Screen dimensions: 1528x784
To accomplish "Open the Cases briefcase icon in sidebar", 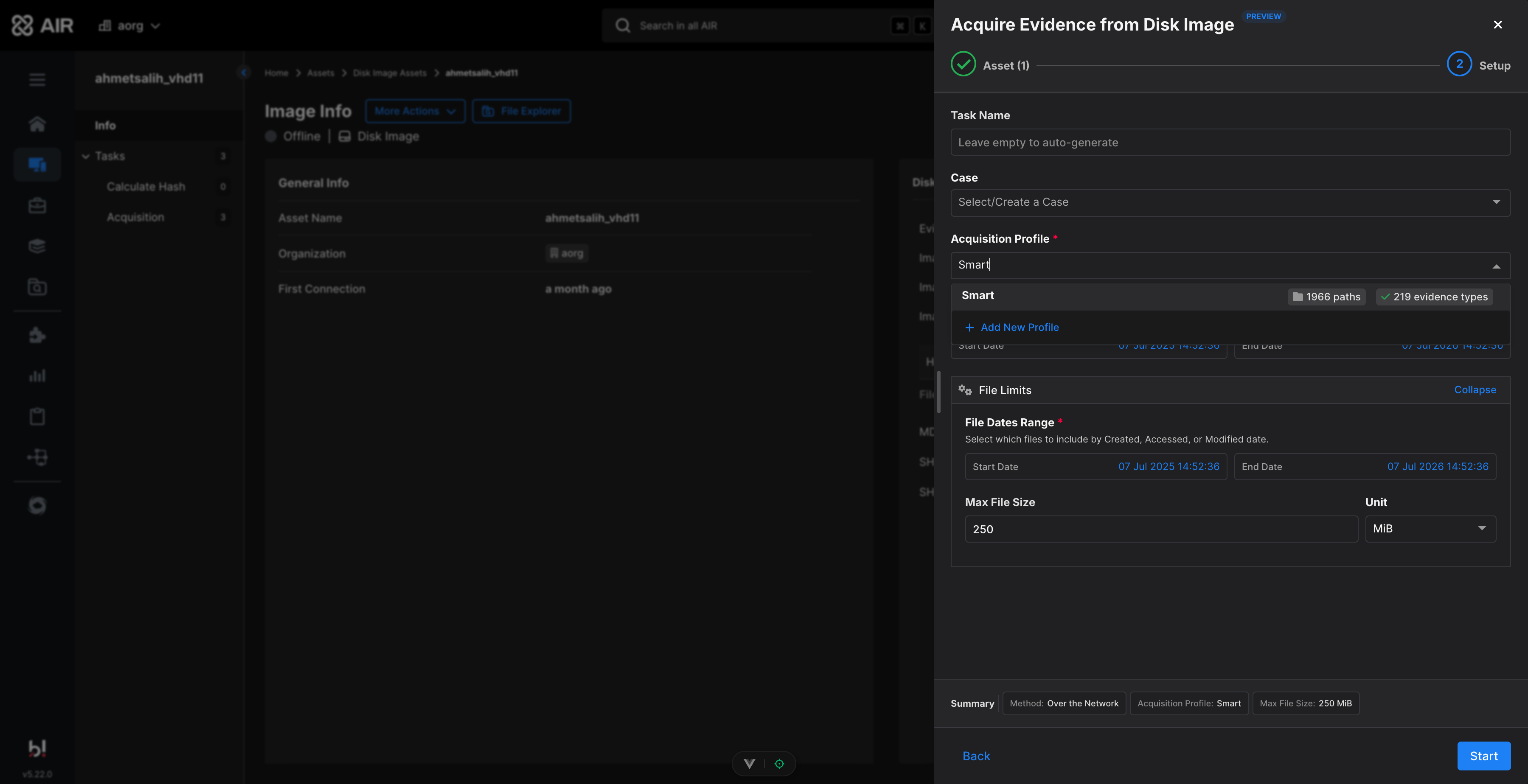I will pyautogui.click(x=37, y=206).
